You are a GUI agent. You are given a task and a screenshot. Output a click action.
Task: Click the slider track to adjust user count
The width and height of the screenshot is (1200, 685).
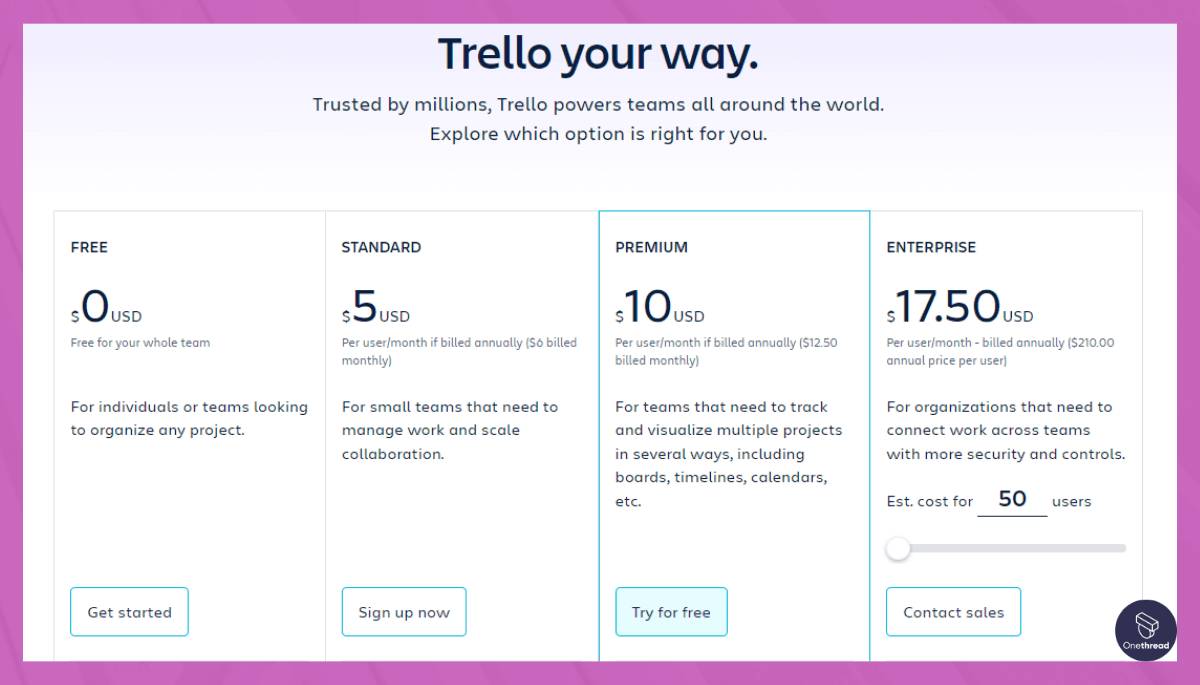click(1010, 548)
